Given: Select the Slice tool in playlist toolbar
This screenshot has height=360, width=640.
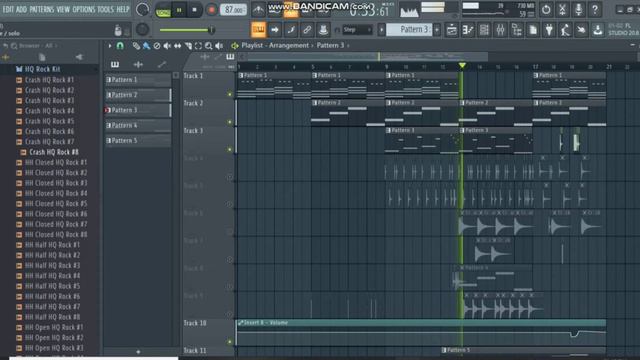Looking at the screenshot, I should [x=188, y=46].
